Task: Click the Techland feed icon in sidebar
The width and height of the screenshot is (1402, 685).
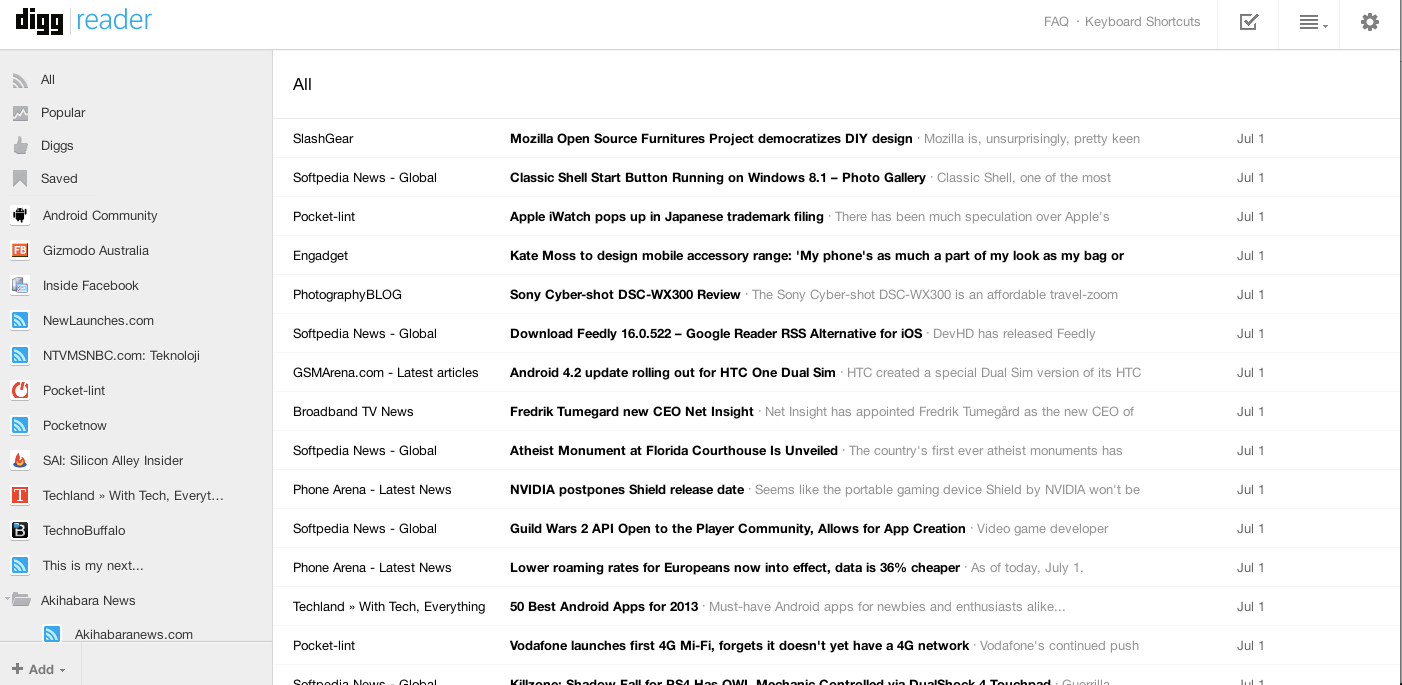Action: click(20, 495)
